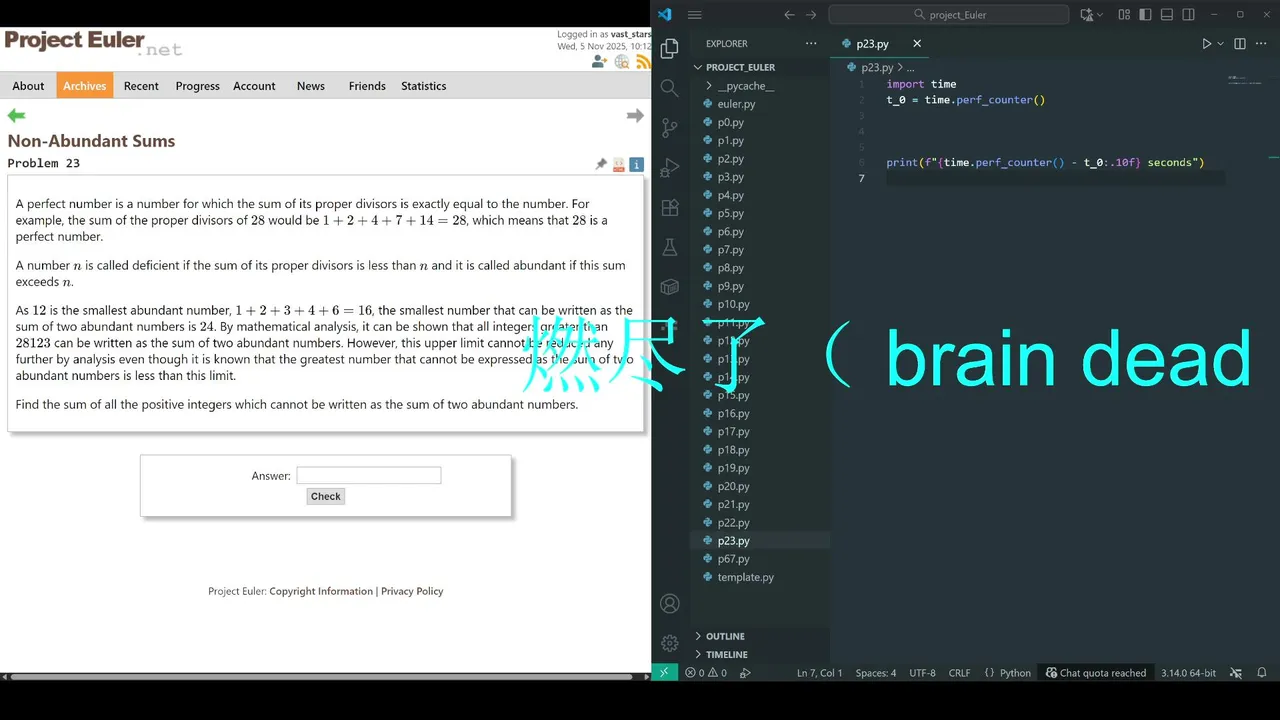Screen dimensions: 1280x720
Task: Open Progress tab on Project Euler
Action: [197, 86]
